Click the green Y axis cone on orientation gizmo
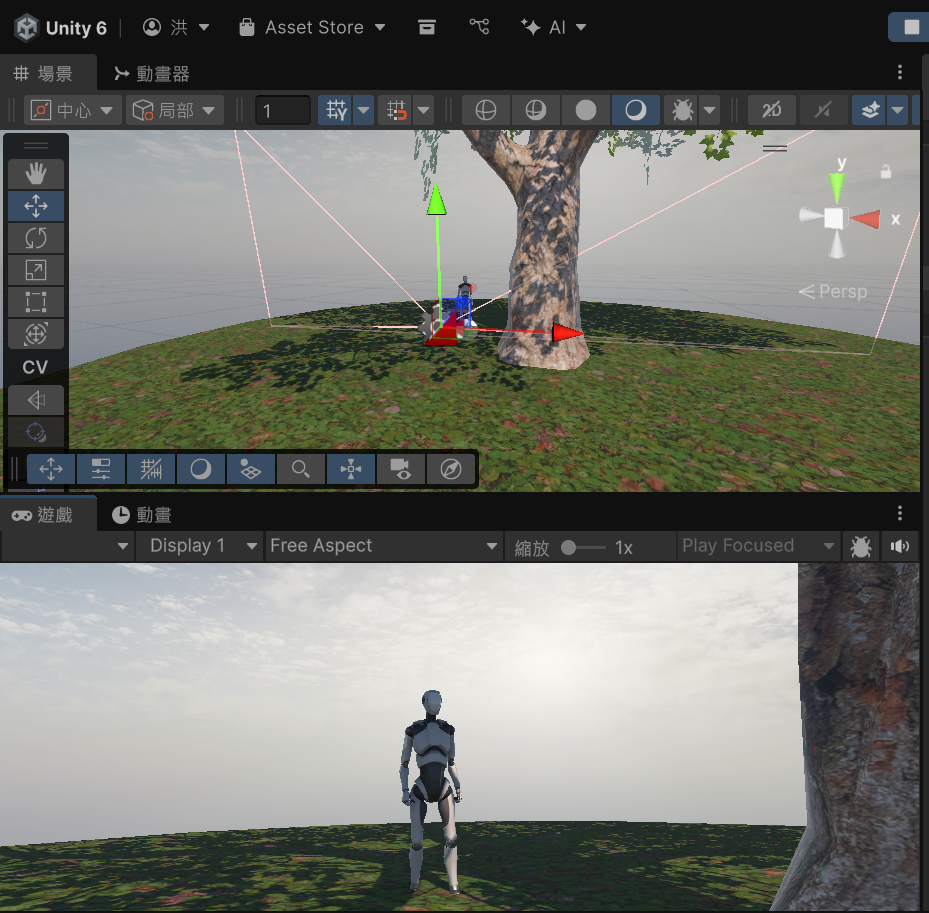929x913 pixels. pyautogui.click(x=837, y=187)
